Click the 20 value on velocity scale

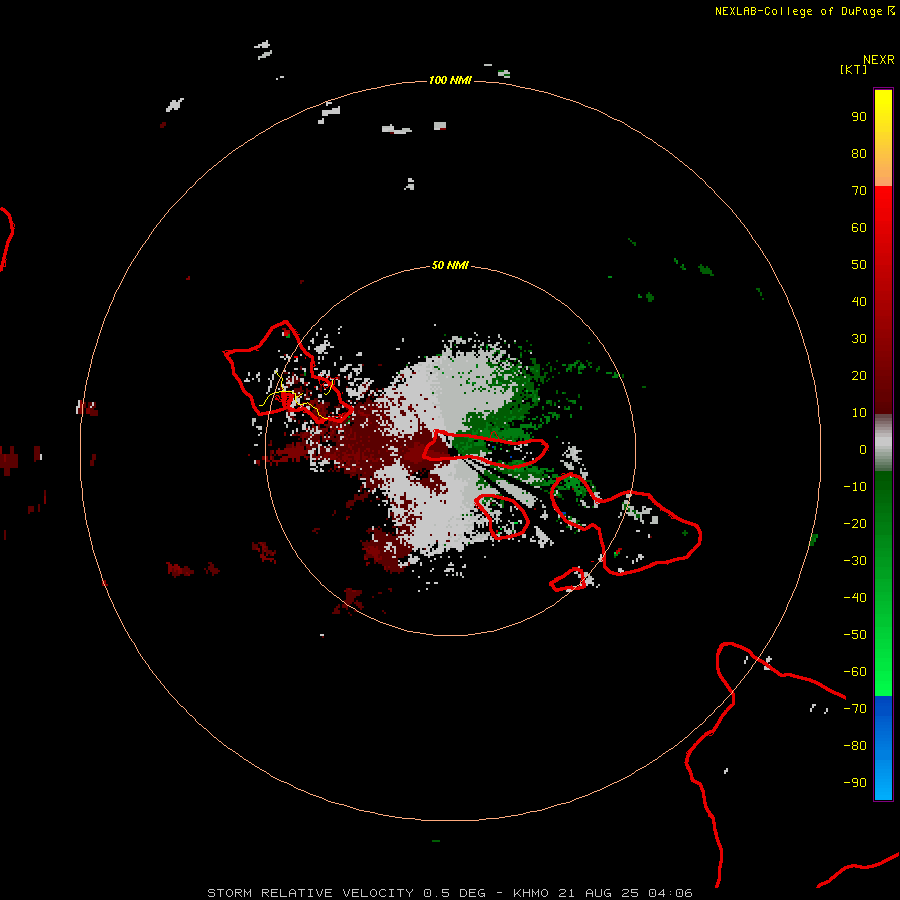(x=859, y=376)
